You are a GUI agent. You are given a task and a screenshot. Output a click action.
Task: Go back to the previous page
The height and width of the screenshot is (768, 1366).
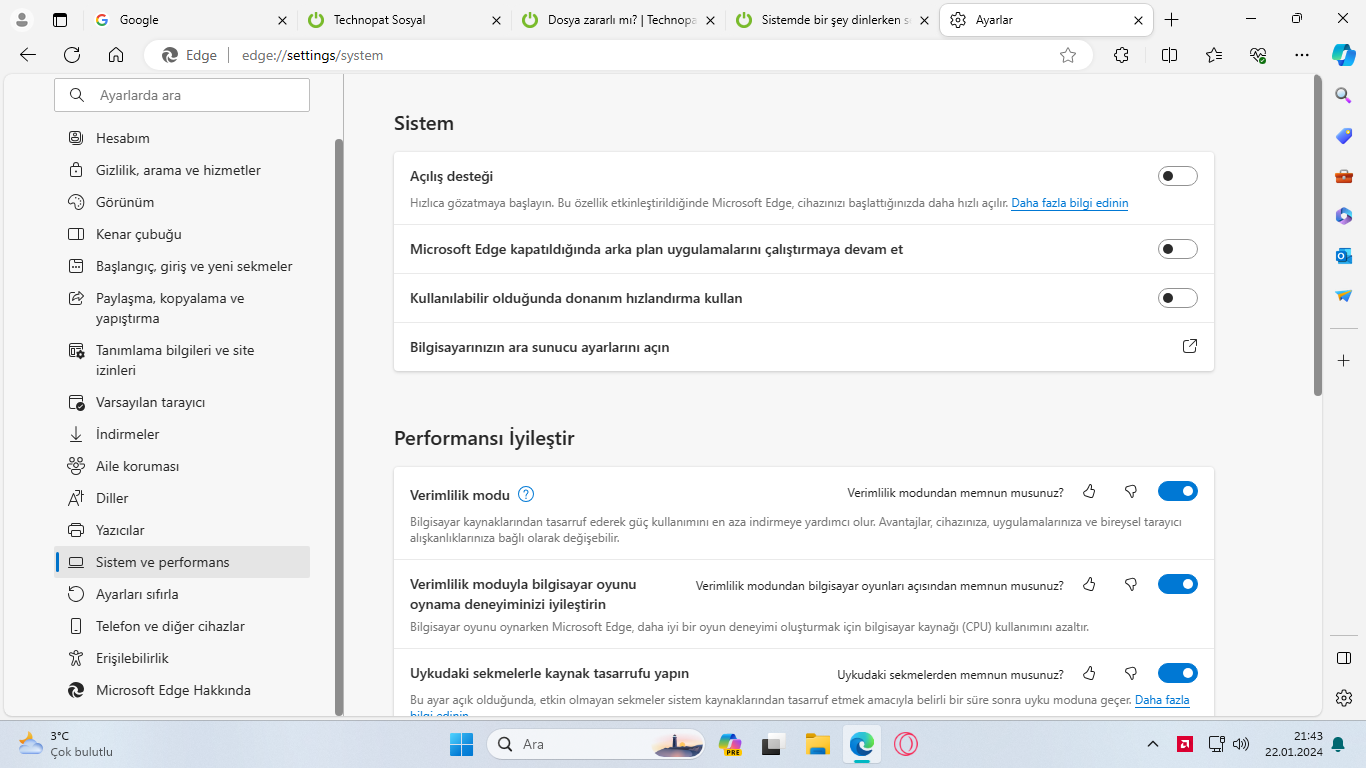[28, 56]
